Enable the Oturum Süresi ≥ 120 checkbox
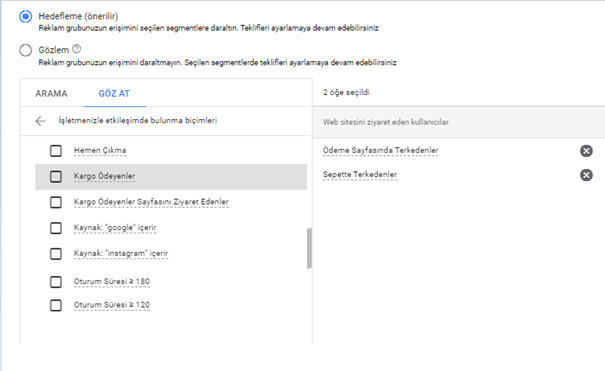Viewport: 605px width, 371px height. (56, 305)
